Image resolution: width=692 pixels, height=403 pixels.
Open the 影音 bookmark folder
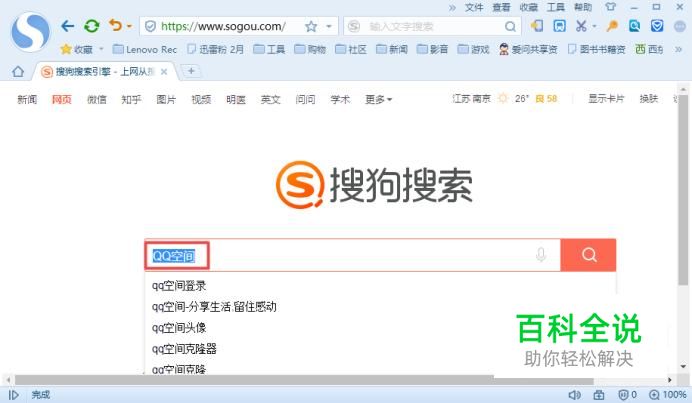click(432, 49)
